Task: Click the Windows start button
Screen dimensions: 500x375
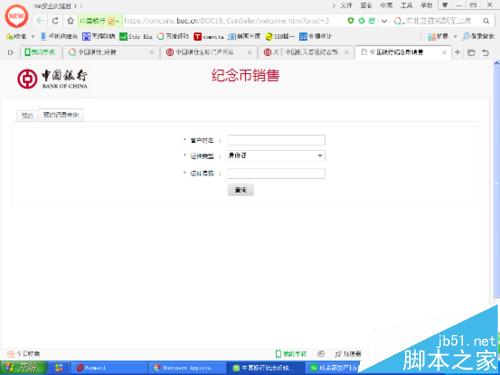Action: click(x=22, y=368)
